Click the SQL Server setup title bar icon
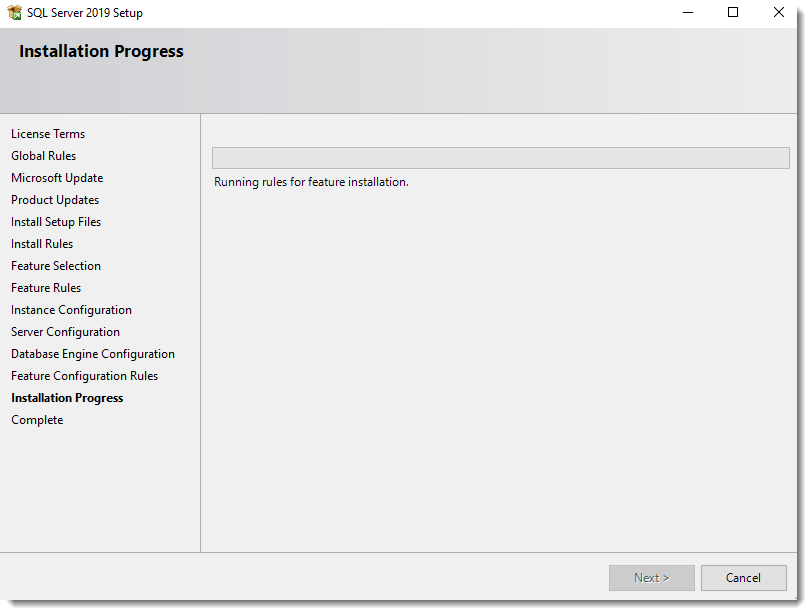The height and width of the screenshot is (615, 812). pyautogui.click(x=14, y=12)
